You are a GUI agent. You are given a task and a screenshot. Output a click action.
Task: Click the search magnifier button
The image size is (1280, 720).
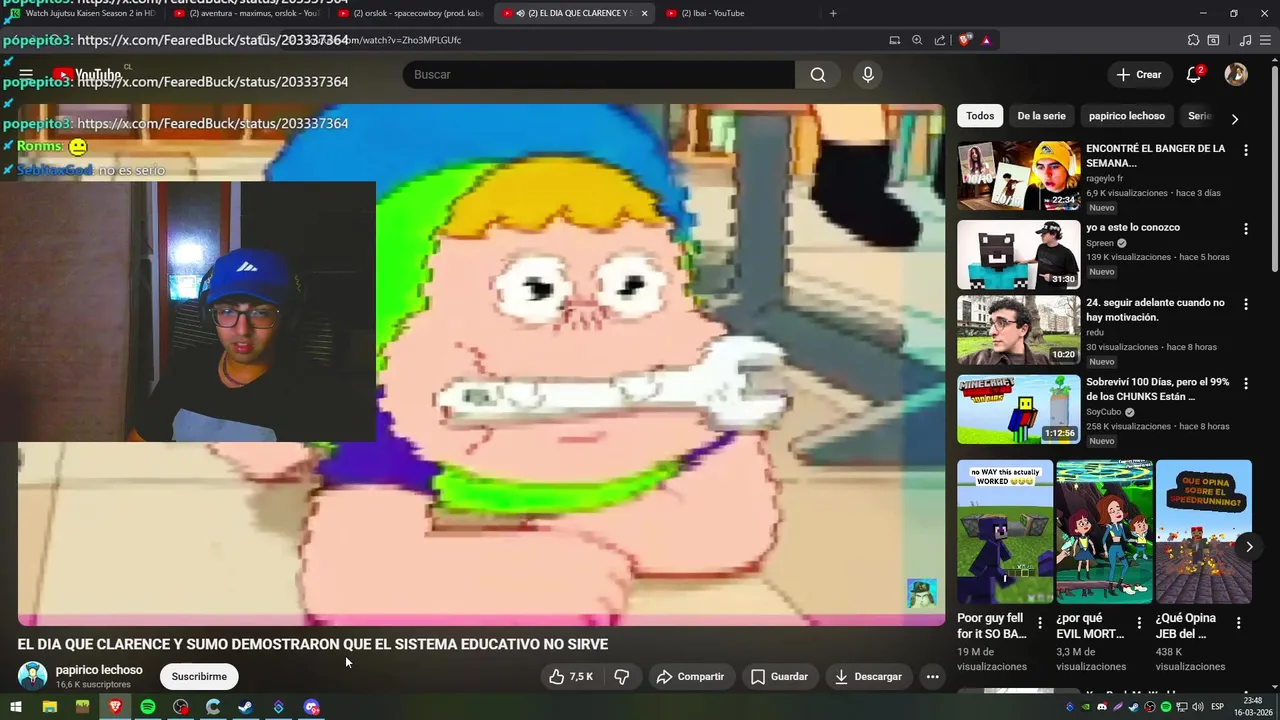pyautogui.click(x=818, y=75)
